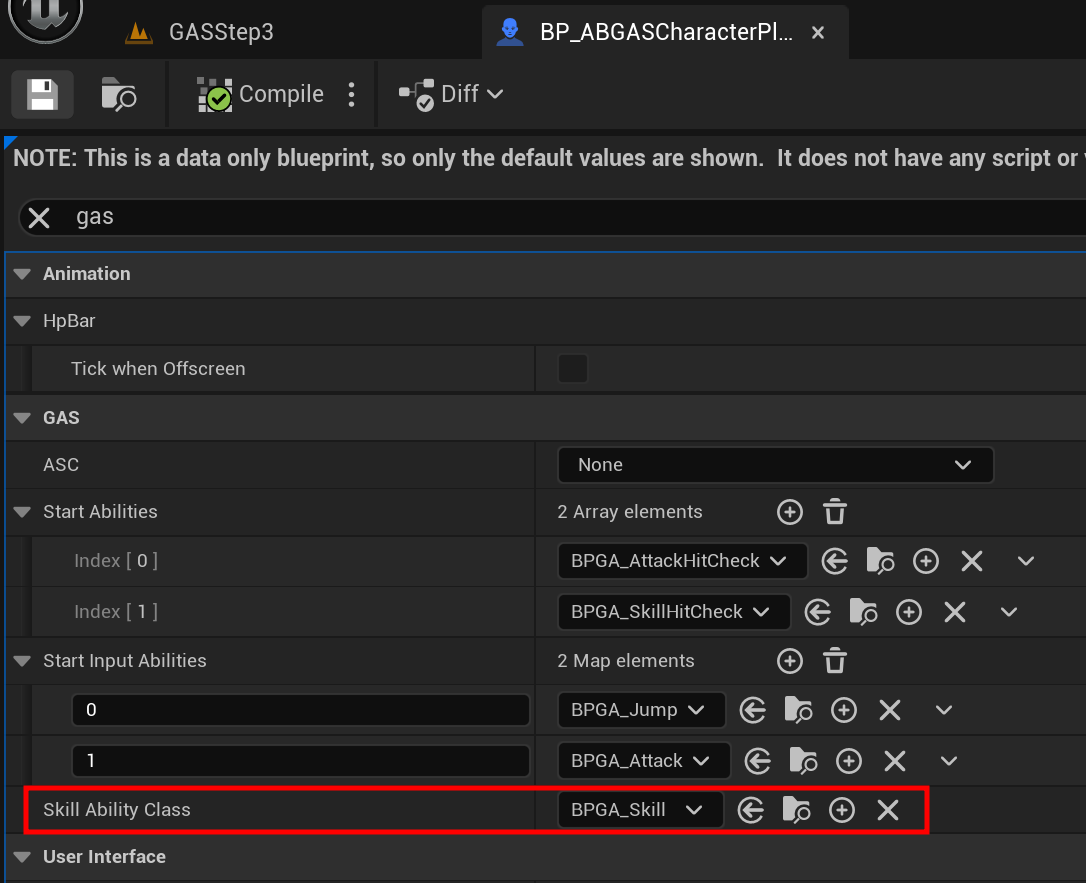
Task: Create new blueprint for Skill Ability Class
Action: point(842,810)
